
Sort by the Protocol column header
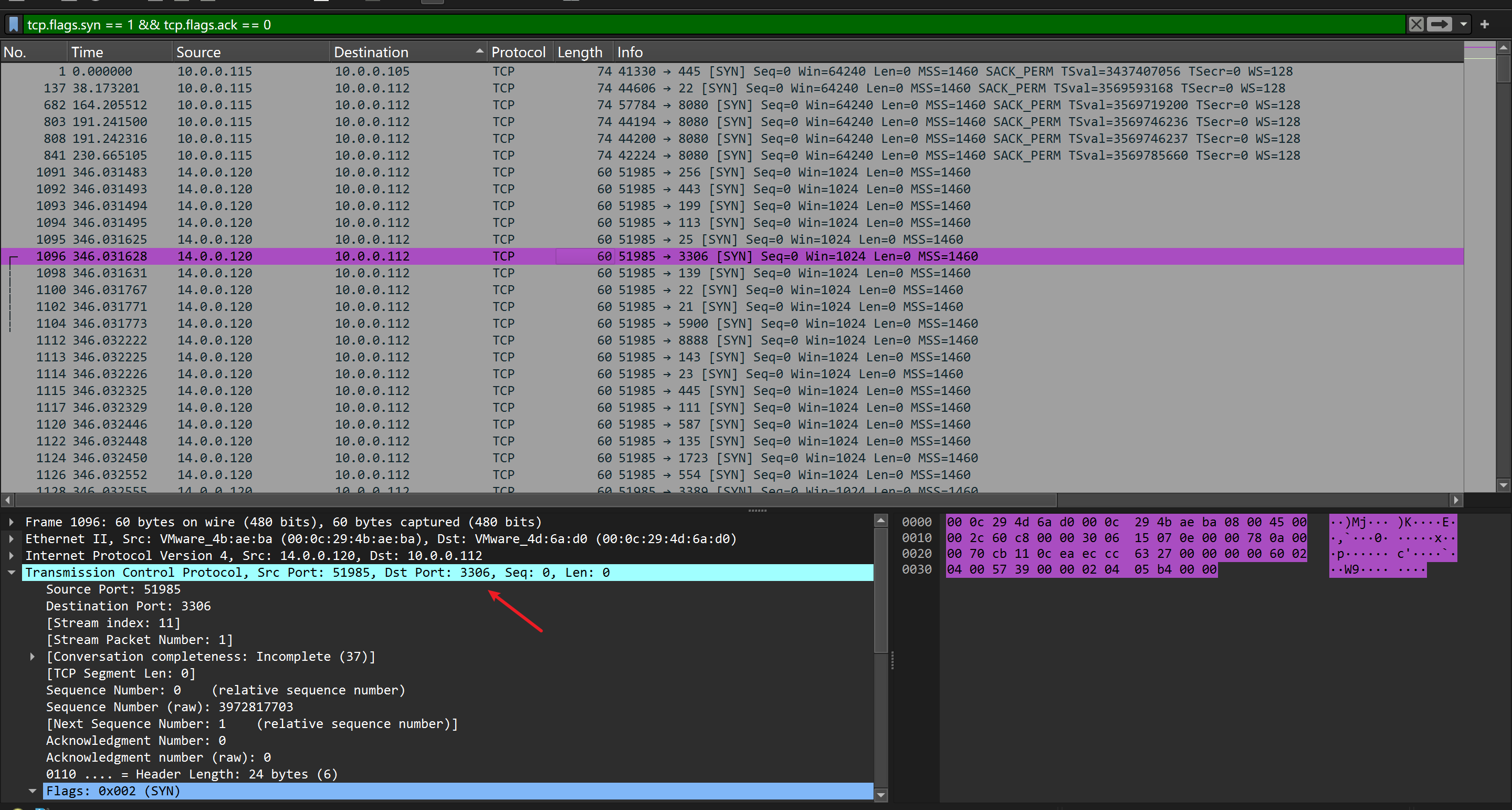518,53
